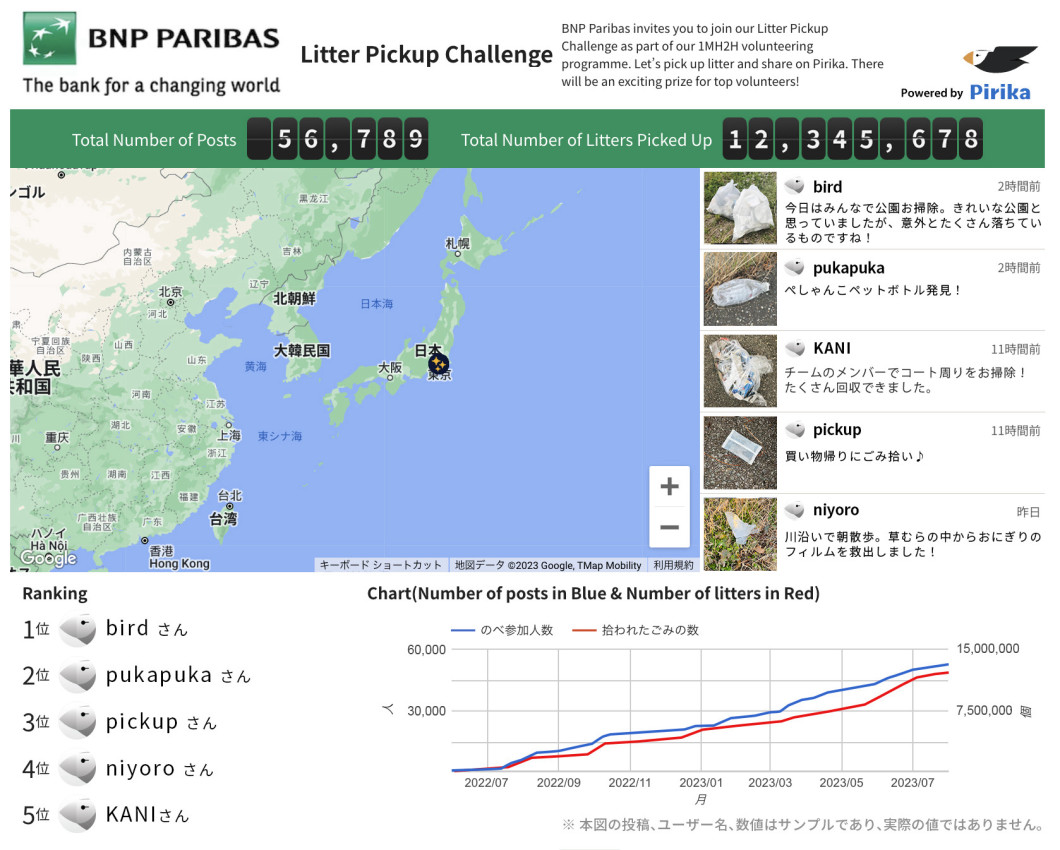The height and width of the screenshot is (850, 1060).
Task: Click the BNP Paribas green star logo
Action: click(x=49, y=38)
